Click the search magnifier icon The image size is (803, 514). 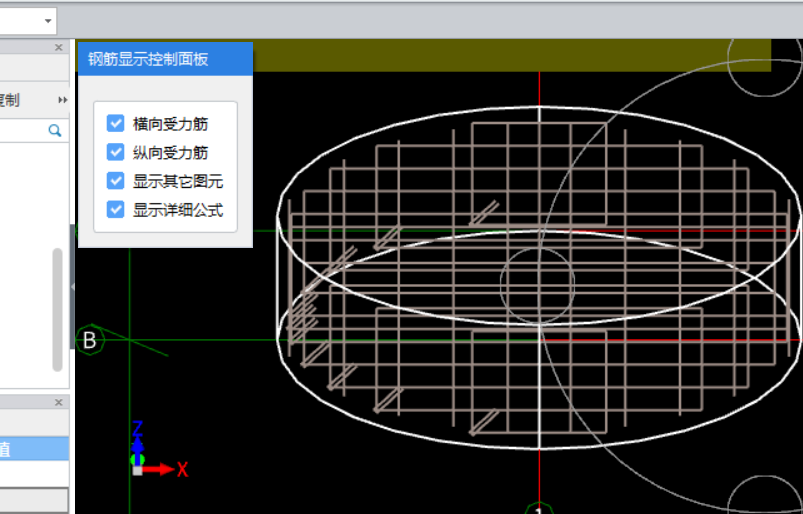pos(55,131)
